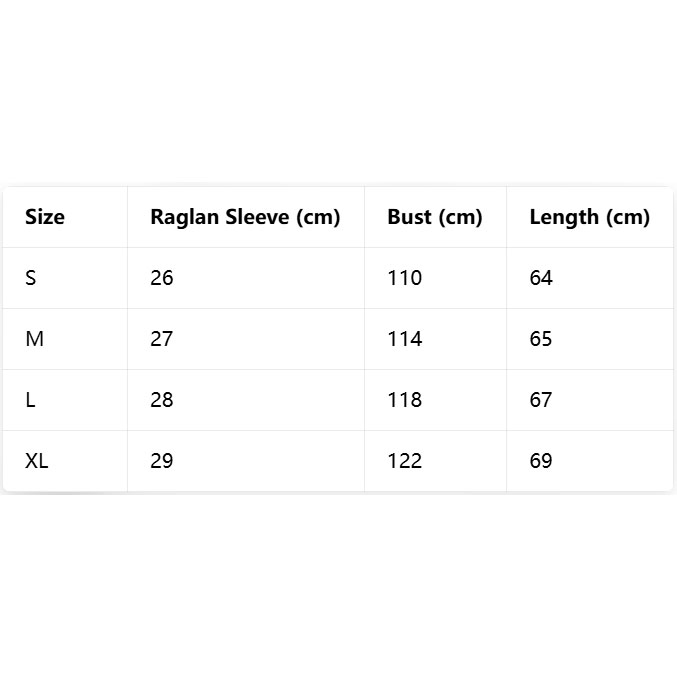
Task: Click the Size column header
Action: [45, 217]
